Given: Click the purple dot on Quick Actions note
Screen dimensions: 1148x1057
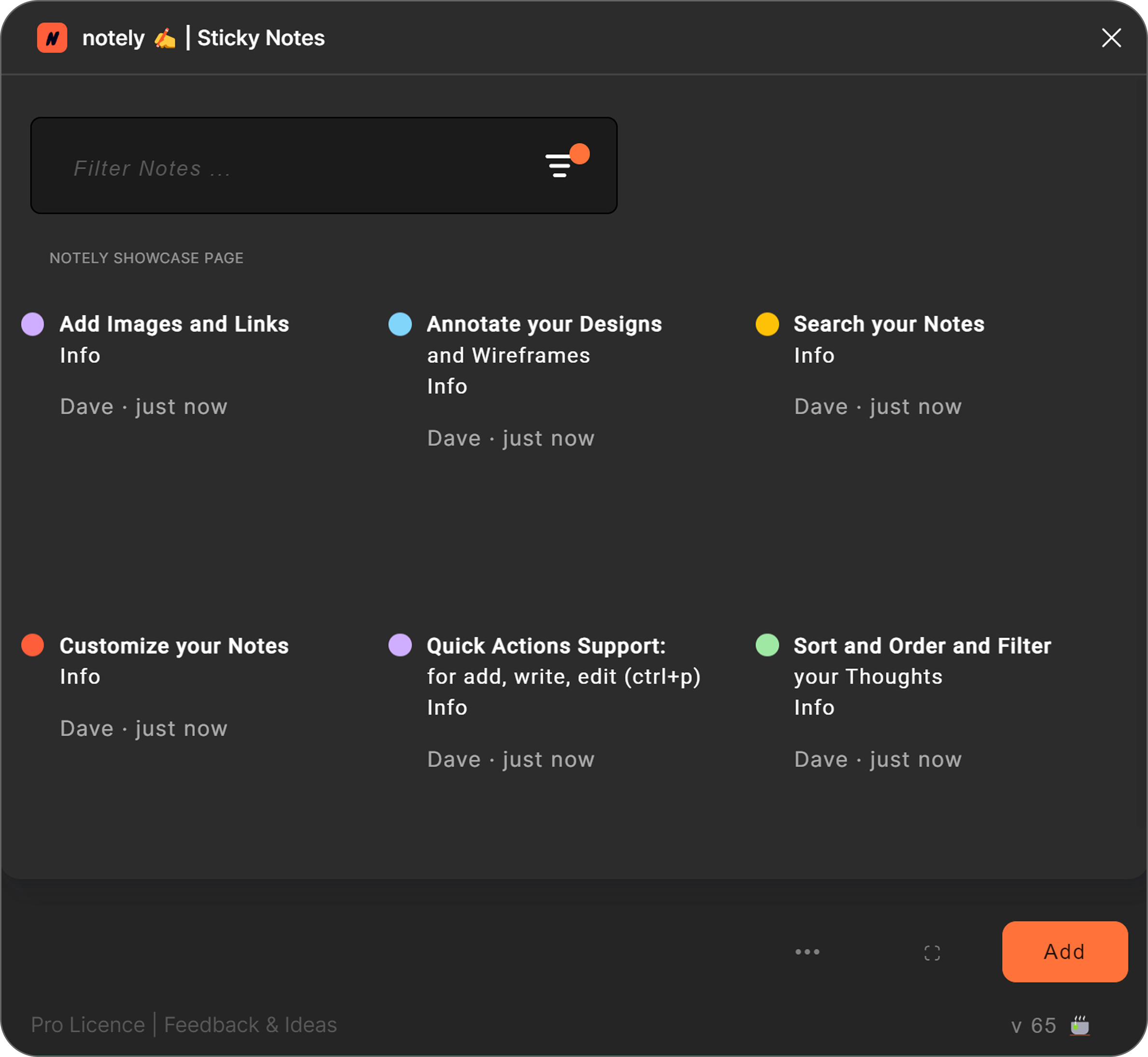Looking at the screenshot, I should coord(400,646).
